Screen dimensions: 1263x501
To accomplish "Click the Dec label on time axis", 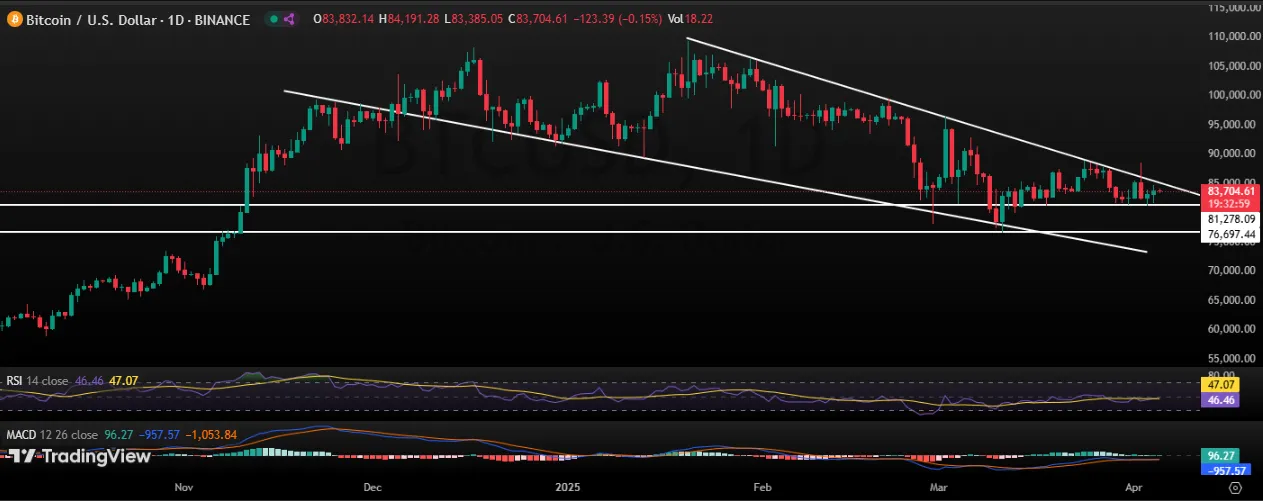I will point(372,487).
